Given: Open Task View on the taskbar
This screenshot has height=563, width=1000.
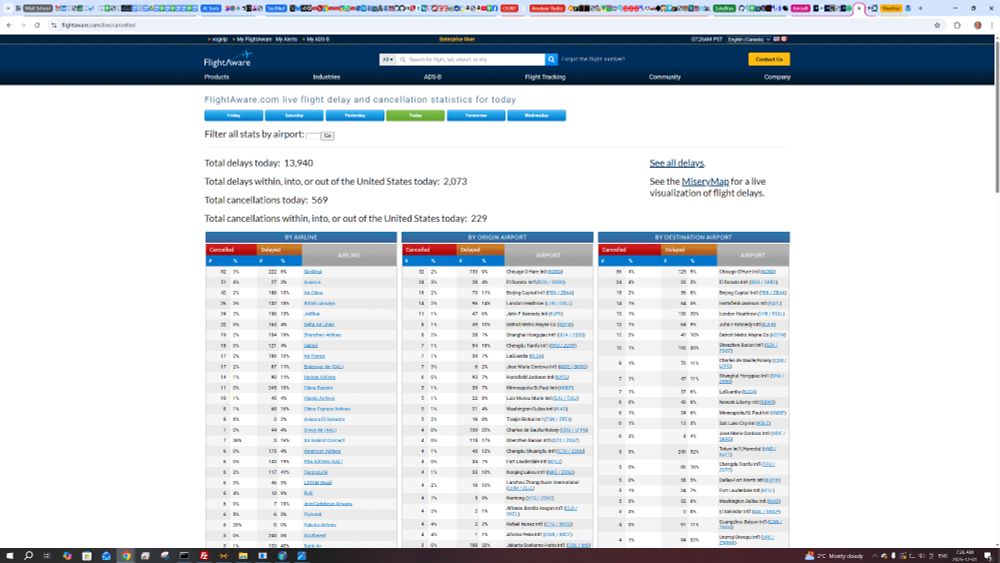Looking at the screenshot, I should 47,556.
